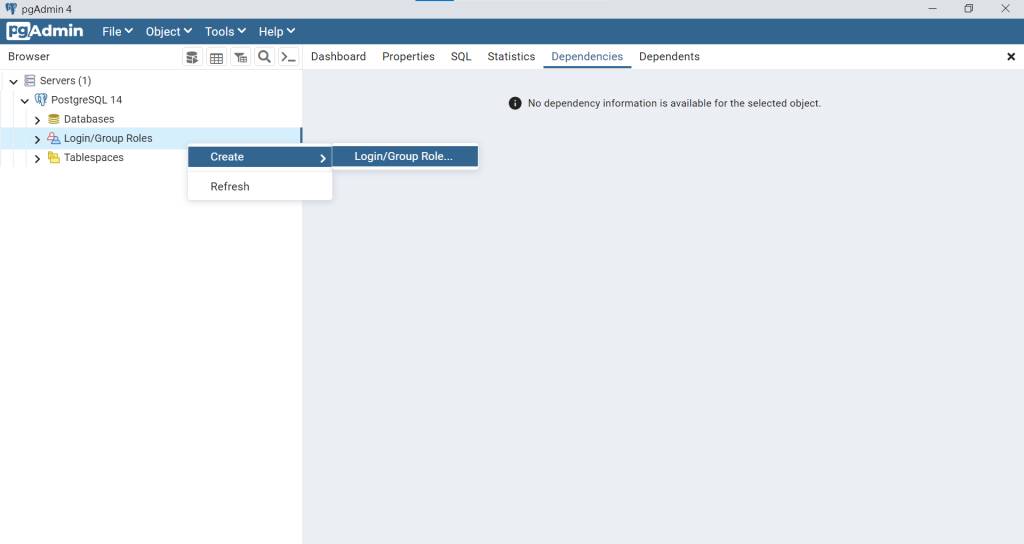The height and width of the screenshot is (544, 1024).
Task: Switch to the SQL tab
Action: pyautogui.click(x=461, y=57)
